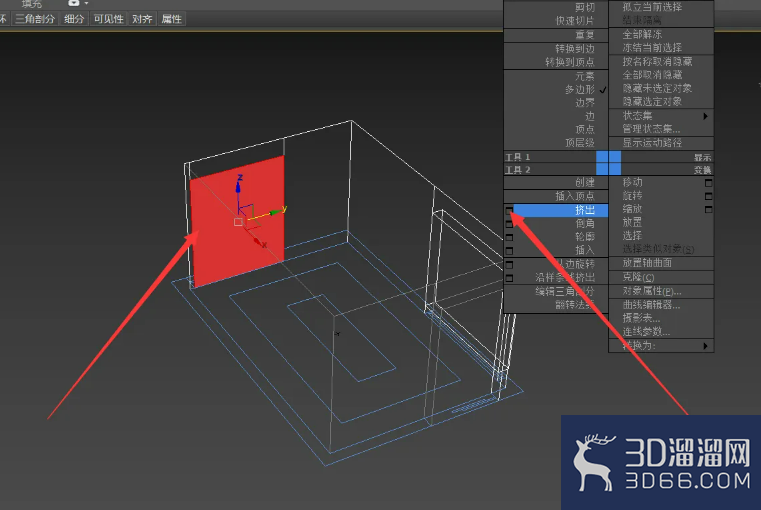Choose 插入 (Inset) menu entry
The image size is (761, 510).
(585, 250)
